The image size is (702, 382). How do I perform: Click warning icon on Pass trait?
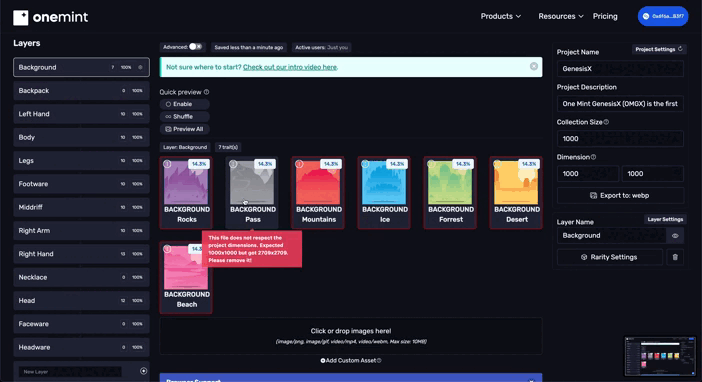[x=233, y=164]
